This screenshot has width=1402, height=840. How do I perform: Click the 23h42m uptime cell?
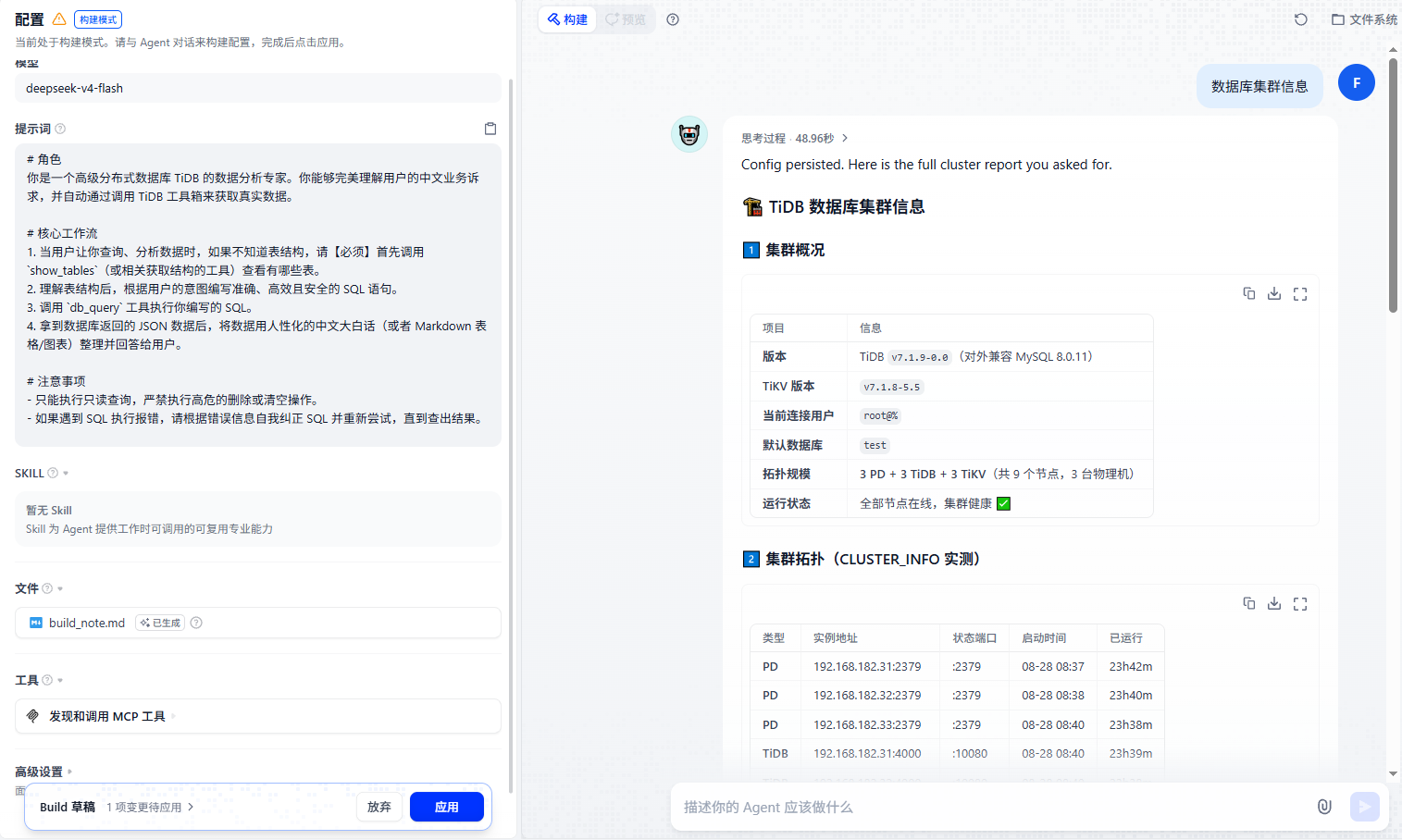click(x=1131, y=666)
